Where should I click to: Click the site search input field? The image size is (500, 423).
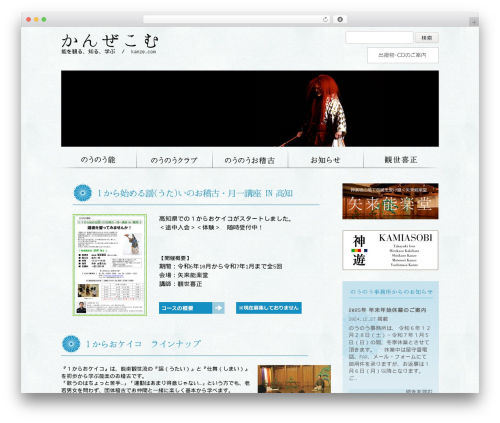click(379, 38)
